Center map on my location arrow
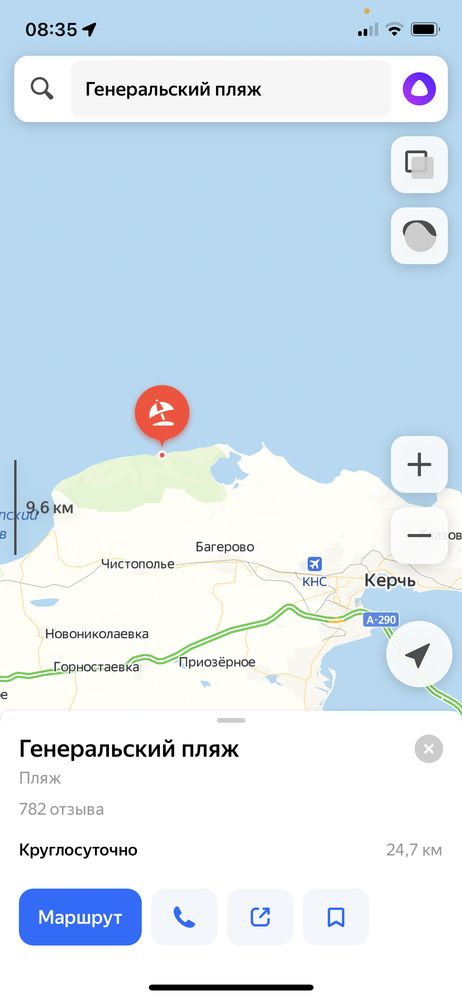 pyautogui.click(x=419, y=654)
